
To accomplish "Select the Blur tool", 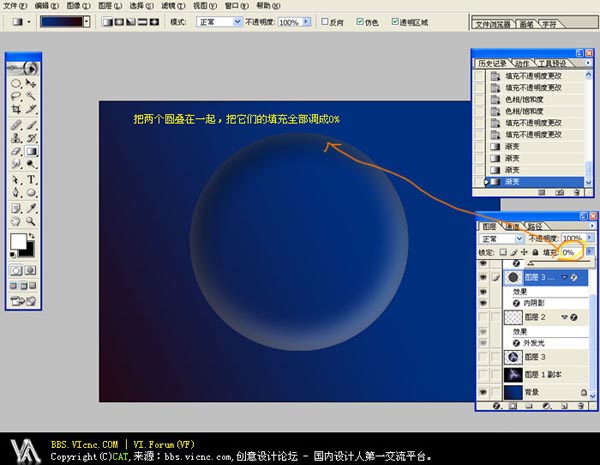I will [16, 164].
